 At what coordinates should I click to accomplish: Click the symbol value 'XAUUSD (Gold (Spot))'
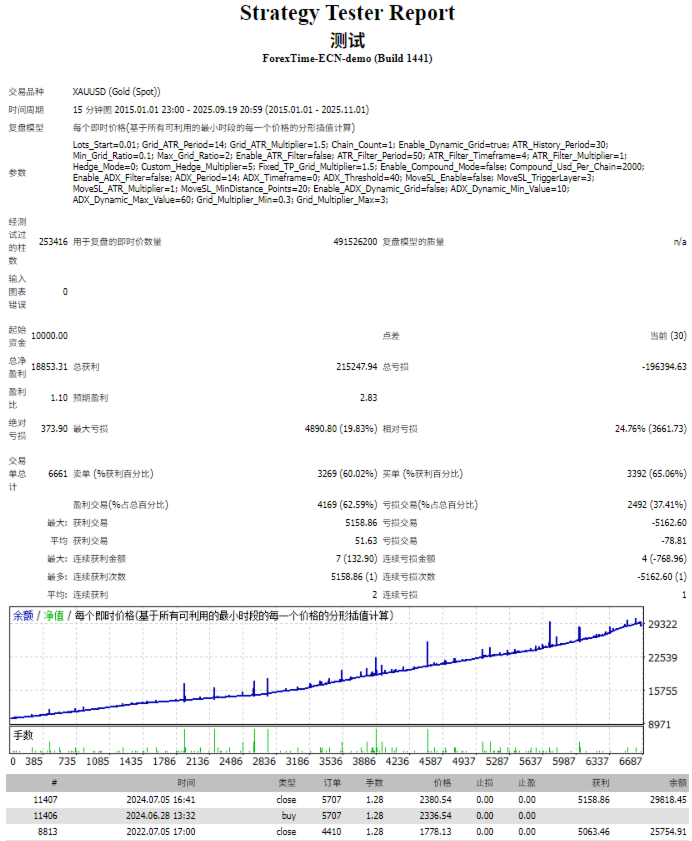(116, 92)
